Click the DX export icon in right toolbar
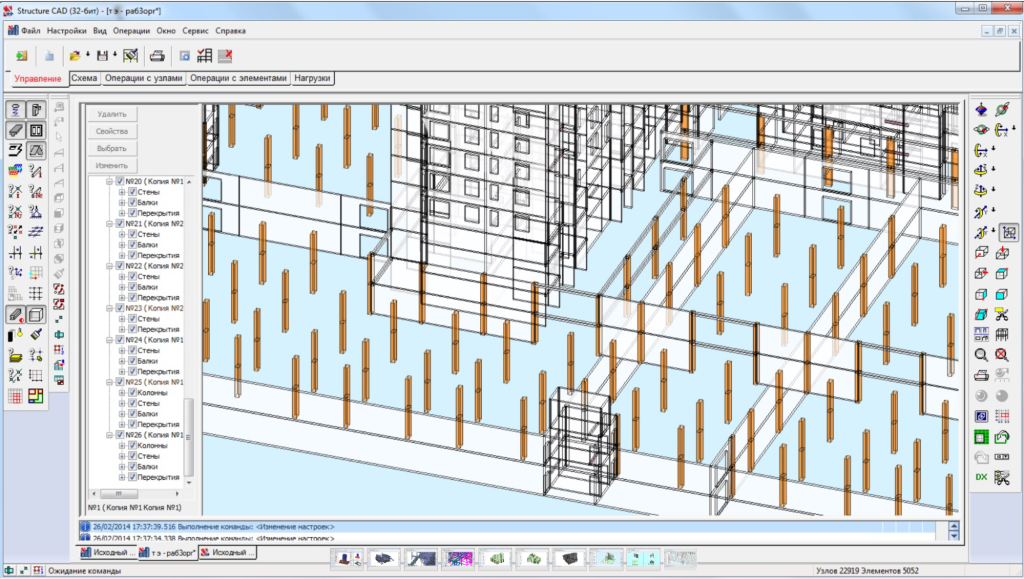 (981, 477)
